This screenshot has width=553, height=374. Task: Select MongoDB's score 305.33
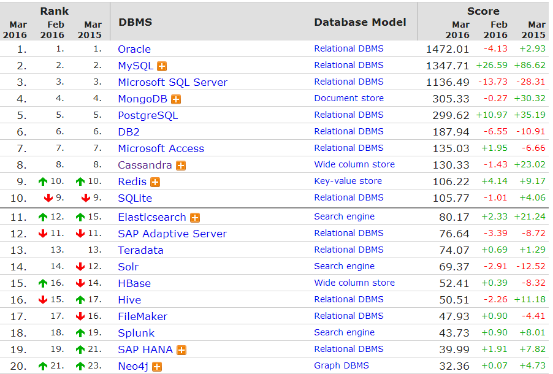pos(451,99)
